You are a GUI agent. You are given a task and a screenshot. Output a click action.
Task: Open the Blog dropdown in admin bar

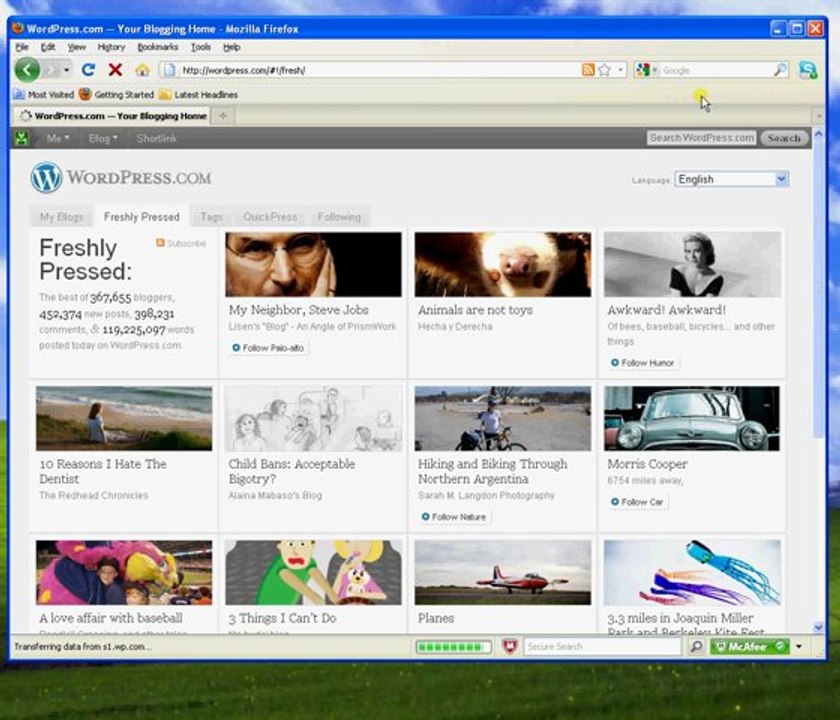(102, 138)
